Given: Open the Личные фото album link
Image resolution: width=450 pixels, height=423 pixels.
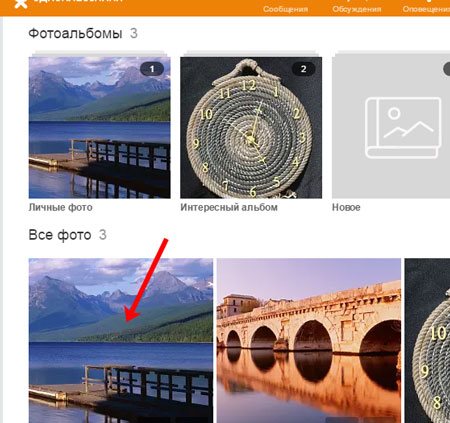Looking at the screenshot, I should click(61, 207).
